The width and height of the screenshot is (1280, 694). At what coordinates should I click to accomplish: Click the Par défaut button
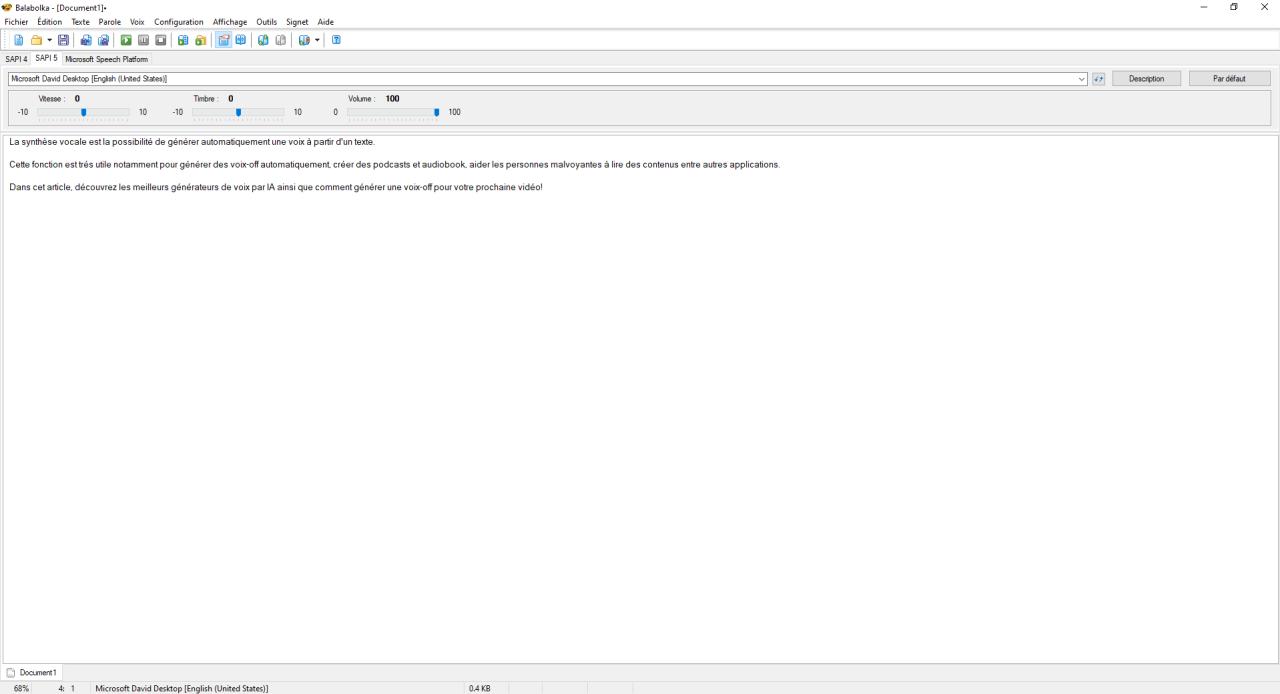(1229, 78)
